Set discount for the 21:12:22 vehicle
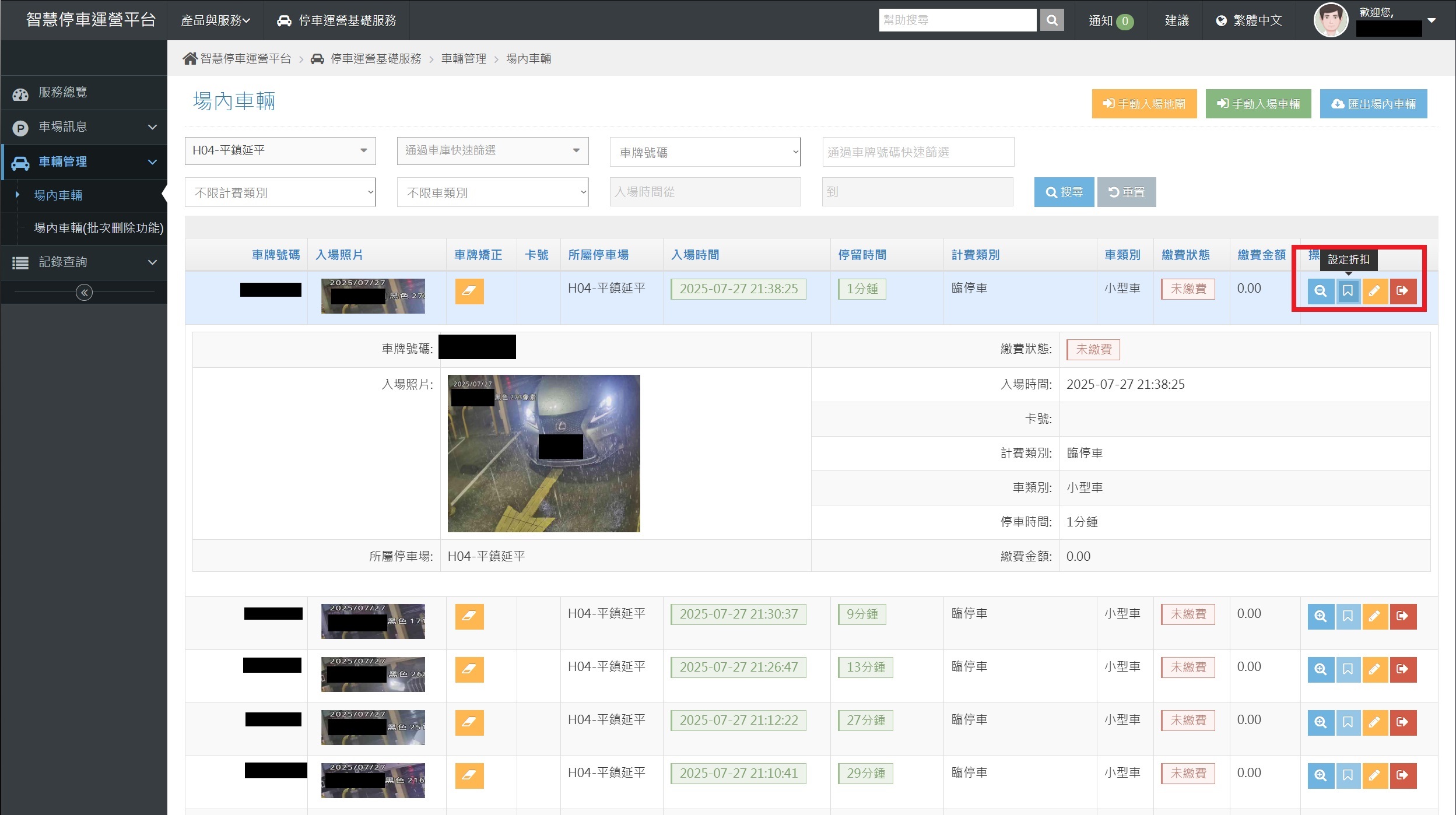The width and height of the screenshot is (1456, 815). (x=1348, y=722)
